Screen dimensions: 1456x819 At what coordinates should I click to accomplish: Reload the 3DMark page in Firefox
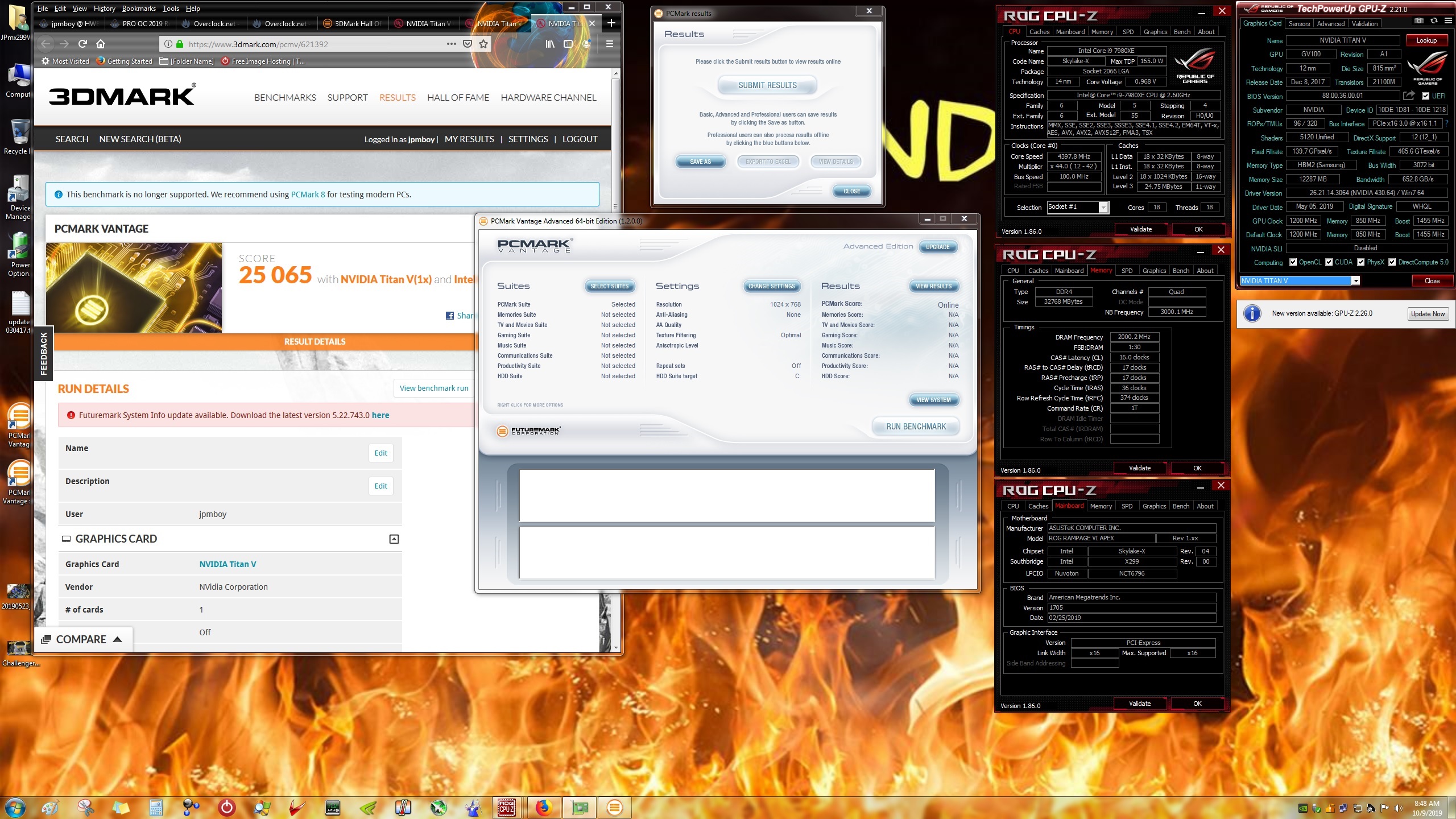[82, 44]
